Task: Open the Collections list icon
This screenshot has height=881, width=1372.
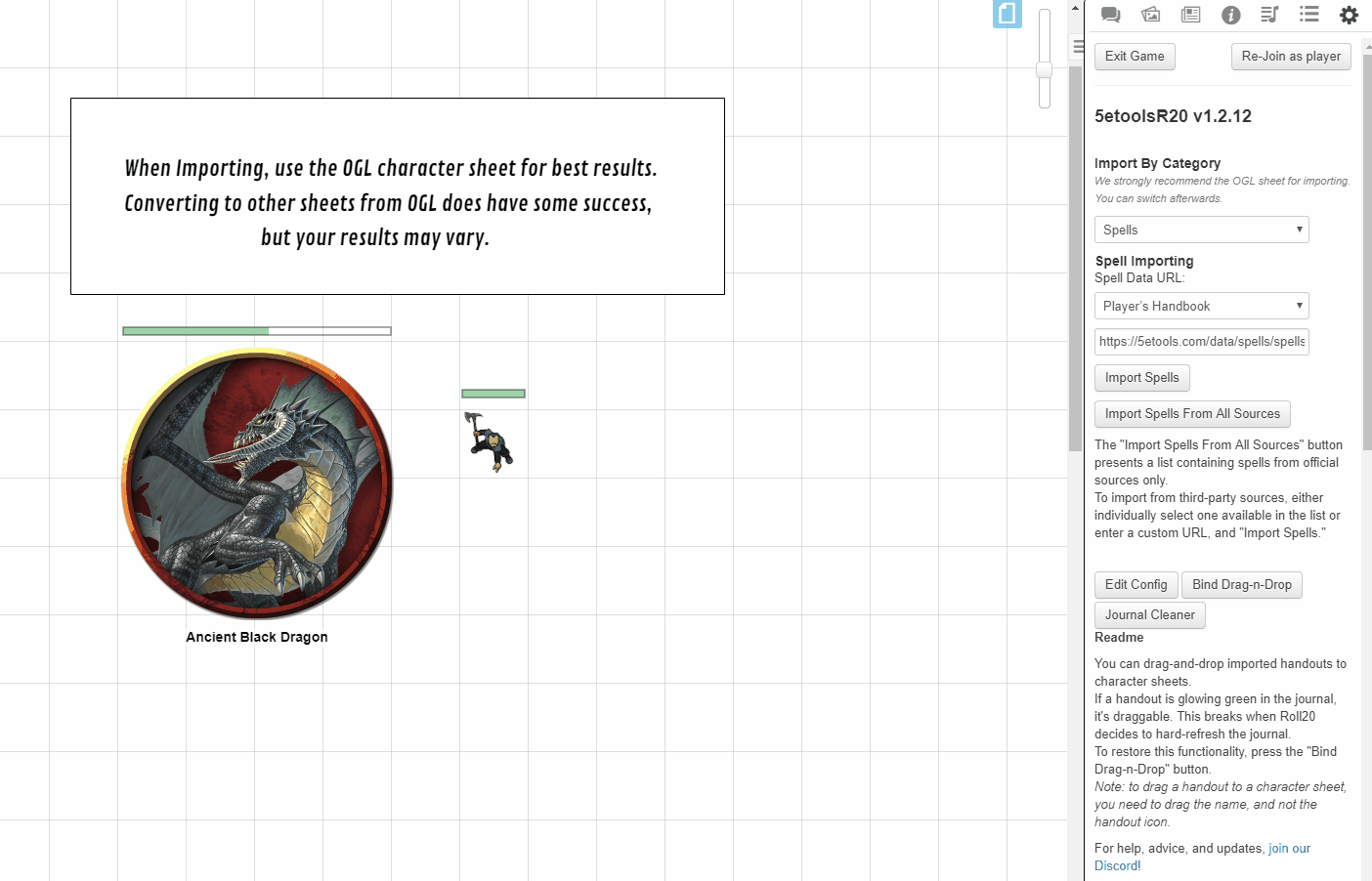Action: pos(1309,15)
